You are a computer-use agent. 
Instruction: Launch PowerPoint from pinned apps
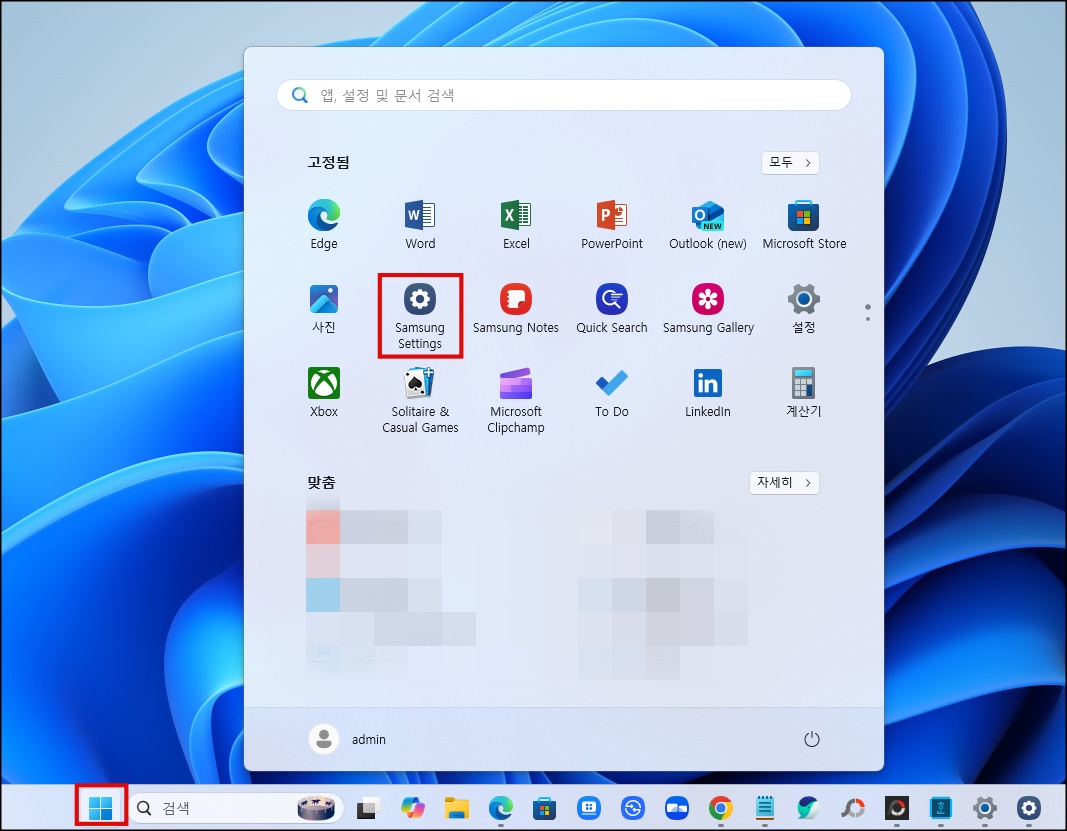pyautogui.click(x=612, y=225)
